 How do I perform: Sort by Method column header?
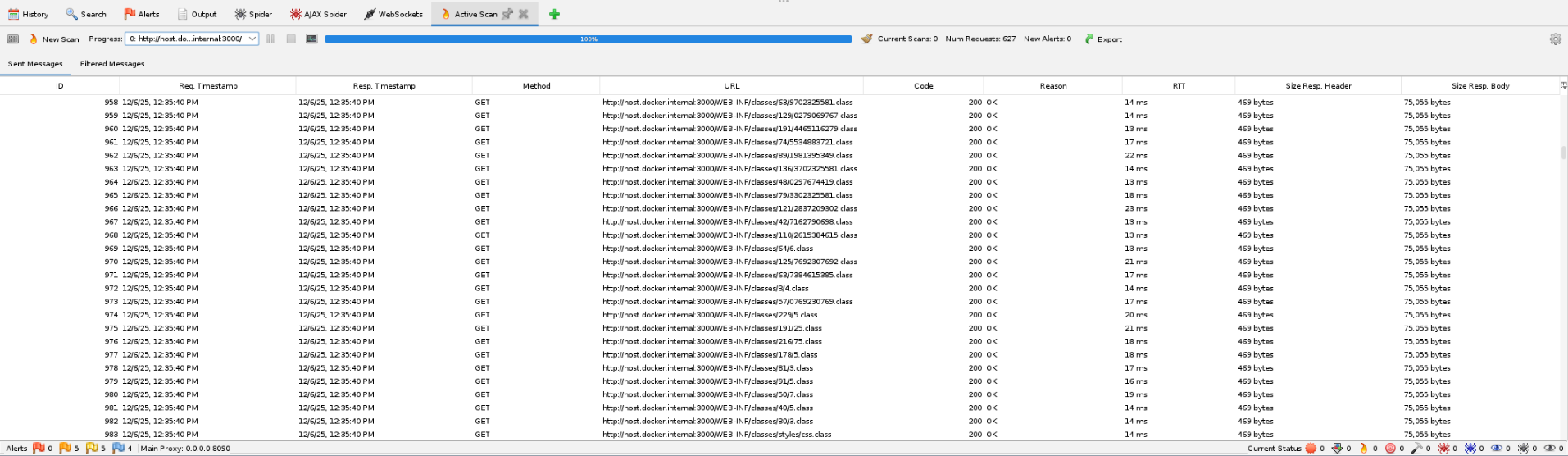(x=537, y=86)
